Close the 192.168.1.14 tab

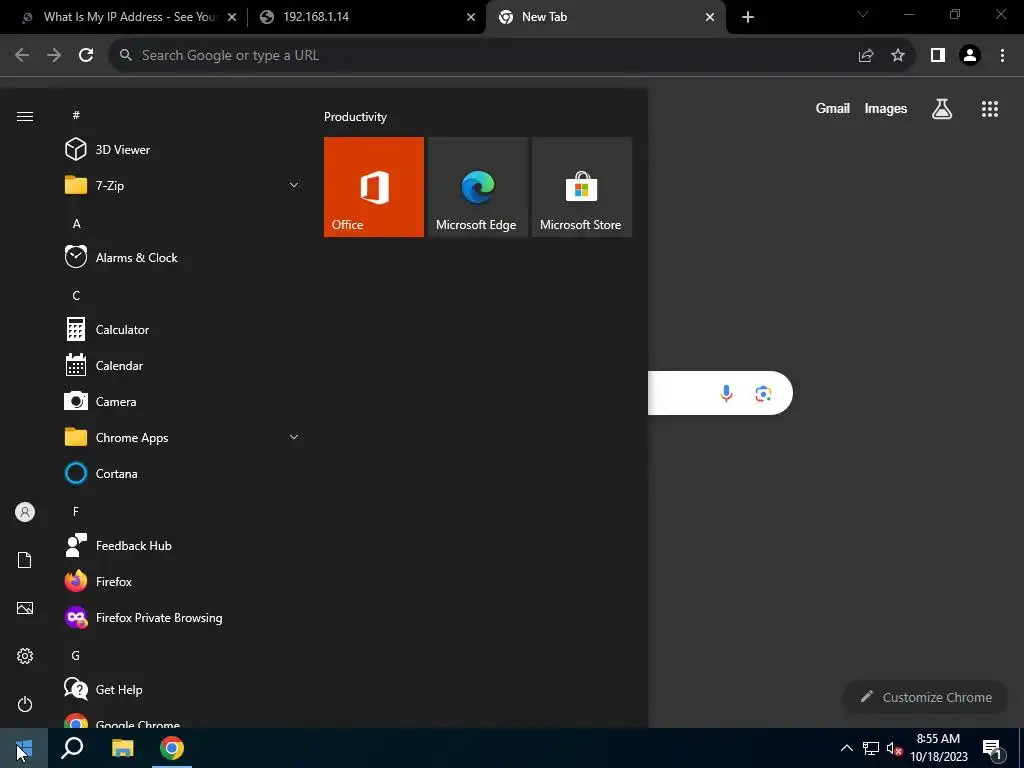(x=471, y=17)
